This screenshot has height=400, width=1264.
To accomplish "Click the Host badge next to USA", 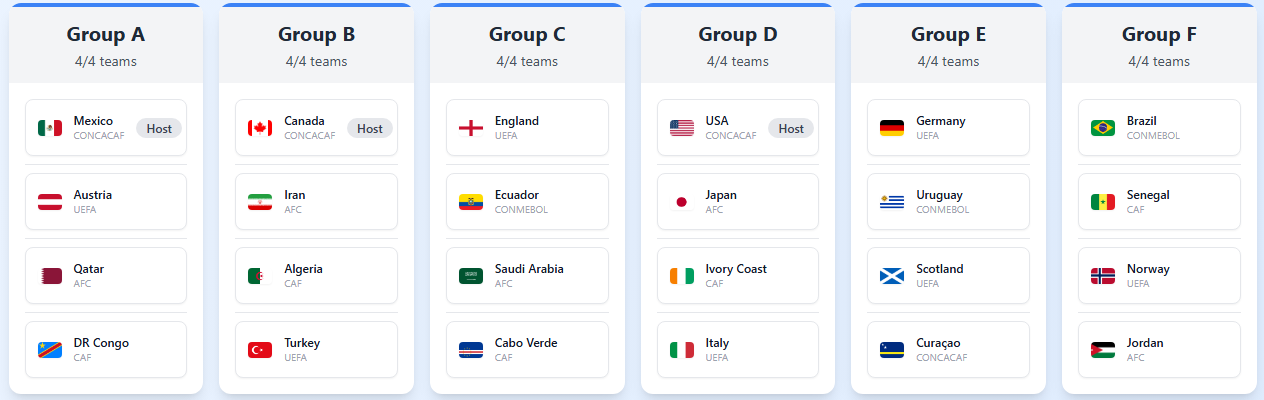I will click(791, 128).
